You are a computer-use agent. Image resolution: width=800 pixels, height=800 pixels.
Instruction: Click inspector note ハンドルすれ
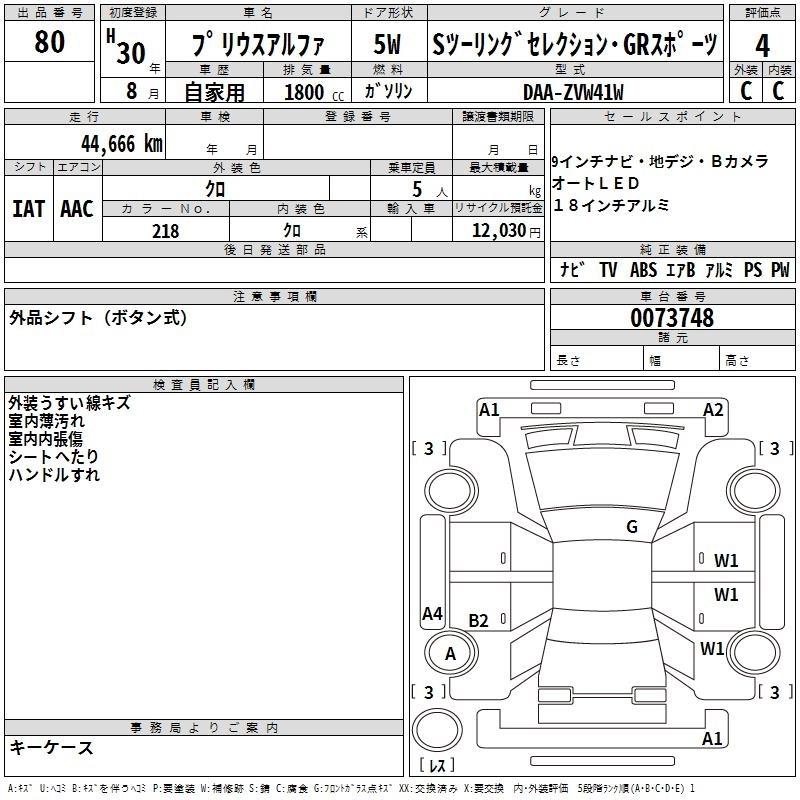point(54,474)
